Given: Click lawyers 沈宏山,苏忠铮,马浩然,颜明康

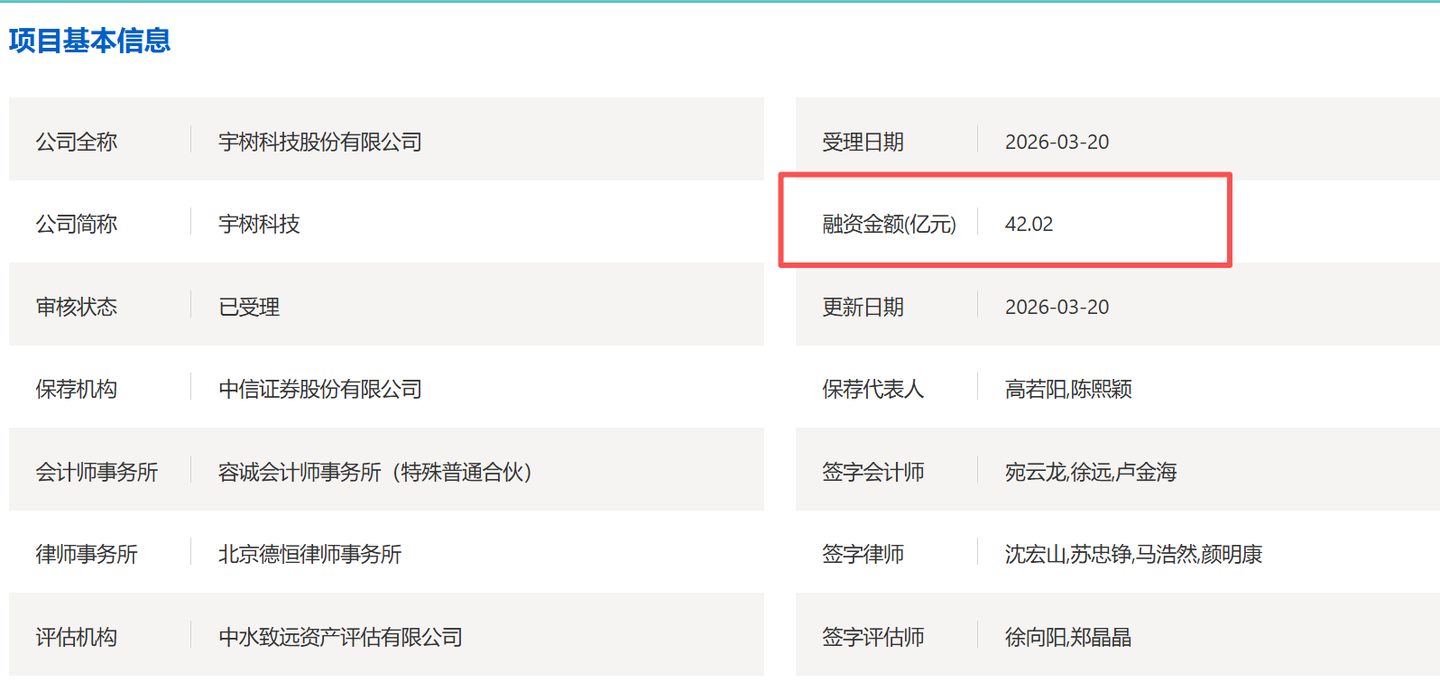Looking at the screenshot, I should coord(1134,554).
